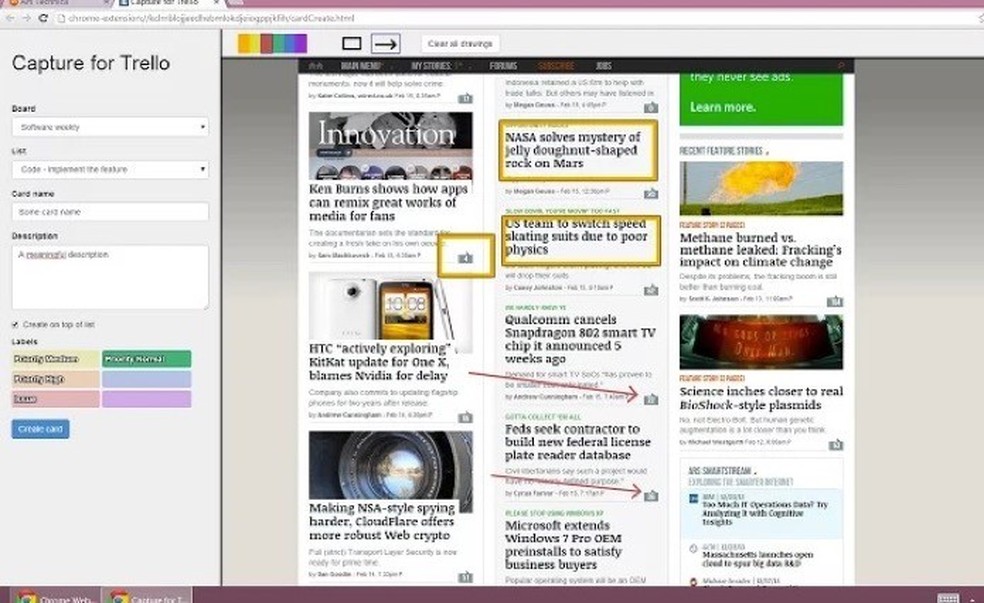Click the Create card button
Image resolution: width=984 pixels, height=603 pixels.
38,428
